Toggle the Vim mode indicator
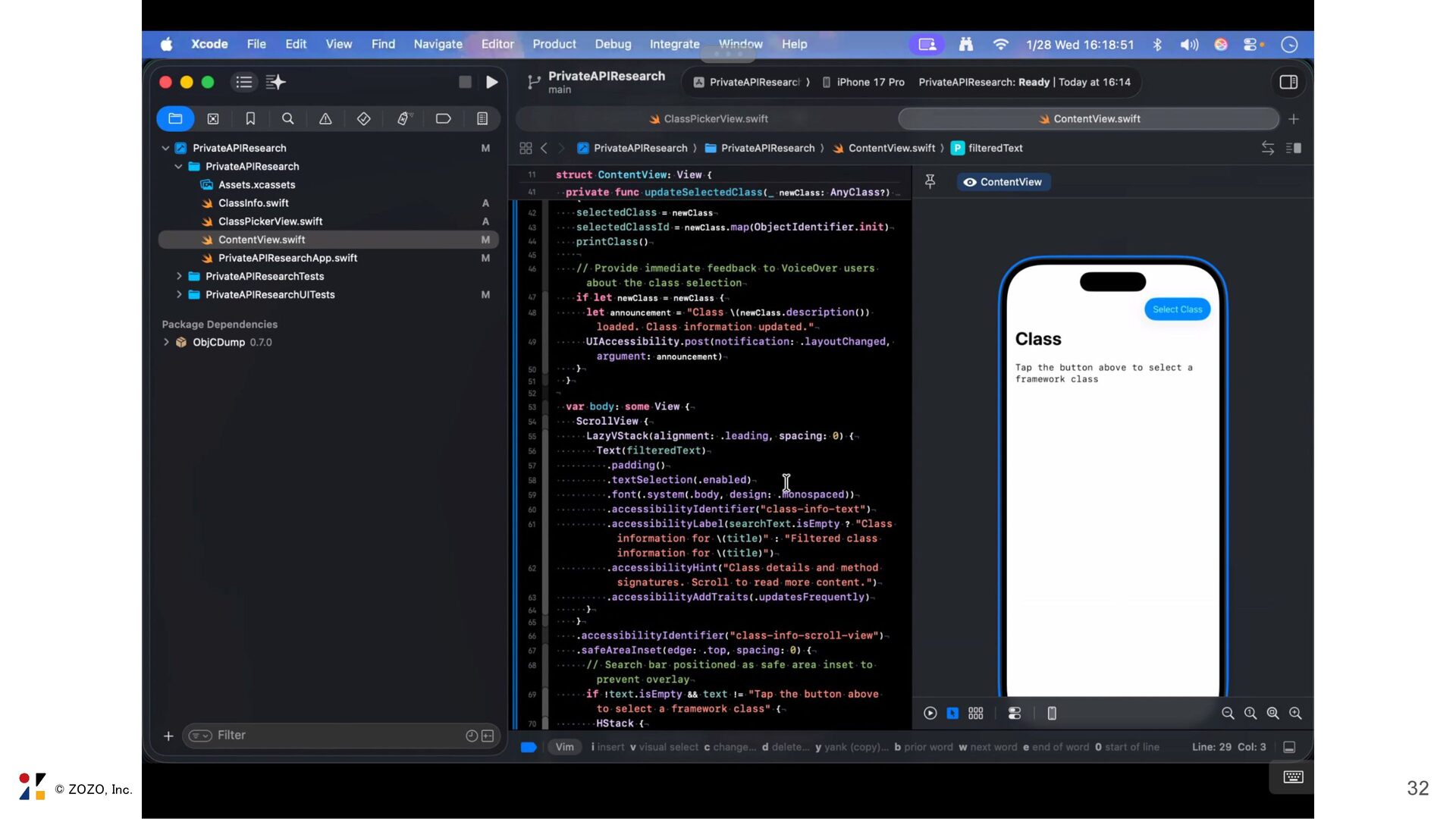 [564, 747]
